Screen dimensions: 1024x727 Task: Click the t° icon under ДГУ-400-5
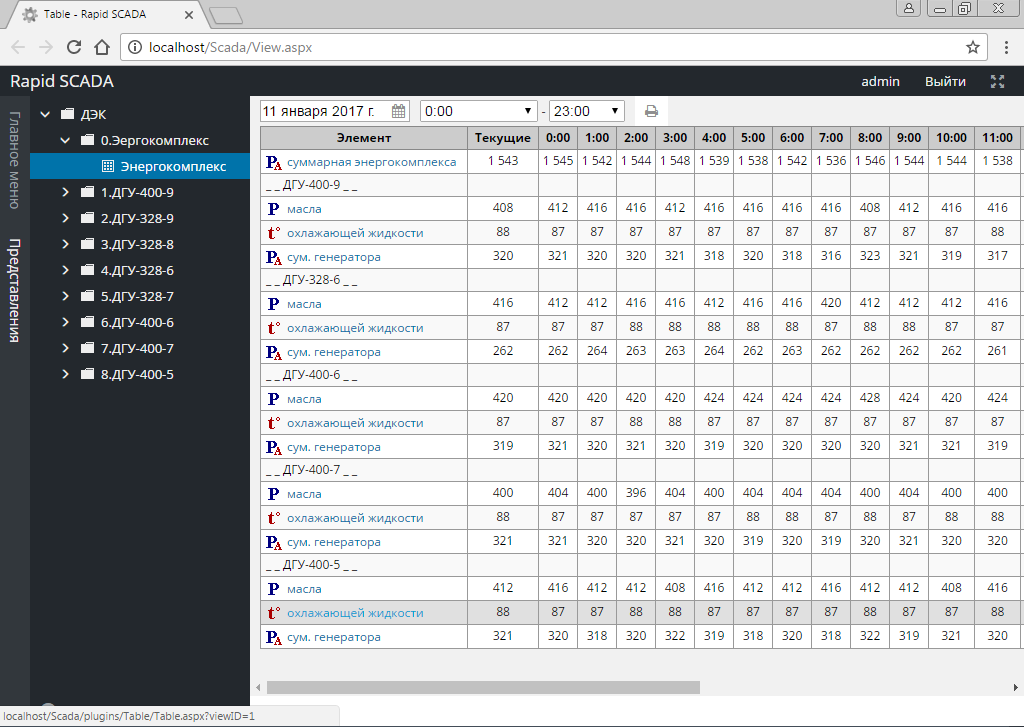pos(274,613)
